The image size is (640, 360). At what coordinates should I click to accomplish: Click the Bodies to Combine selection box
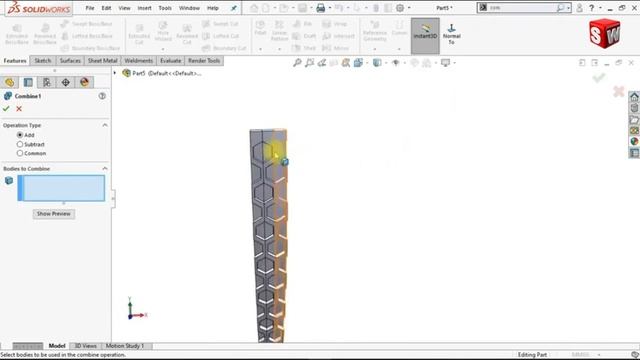[x=61, y=188]
